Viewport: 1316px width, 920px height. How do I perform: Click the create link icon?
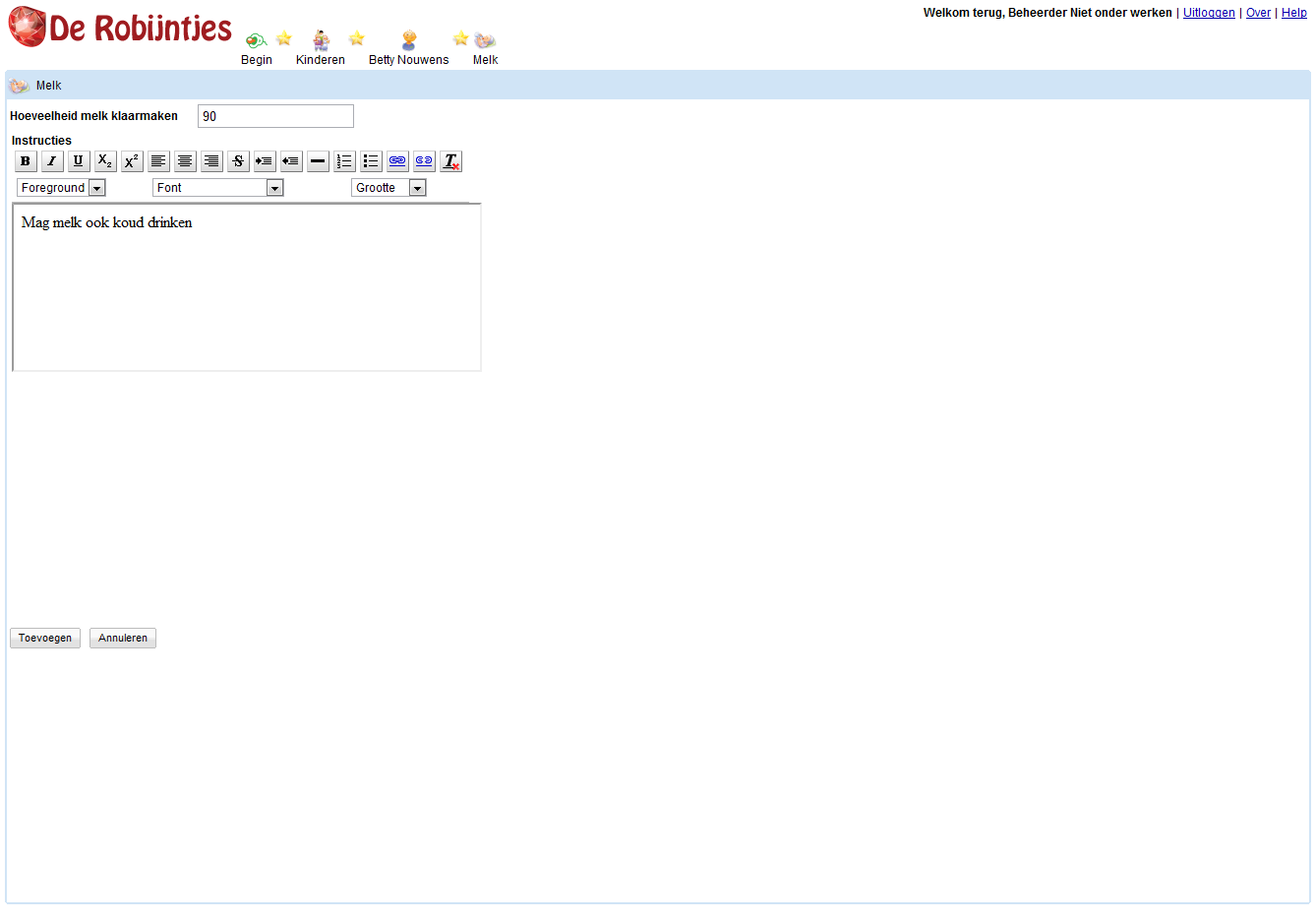397,161
